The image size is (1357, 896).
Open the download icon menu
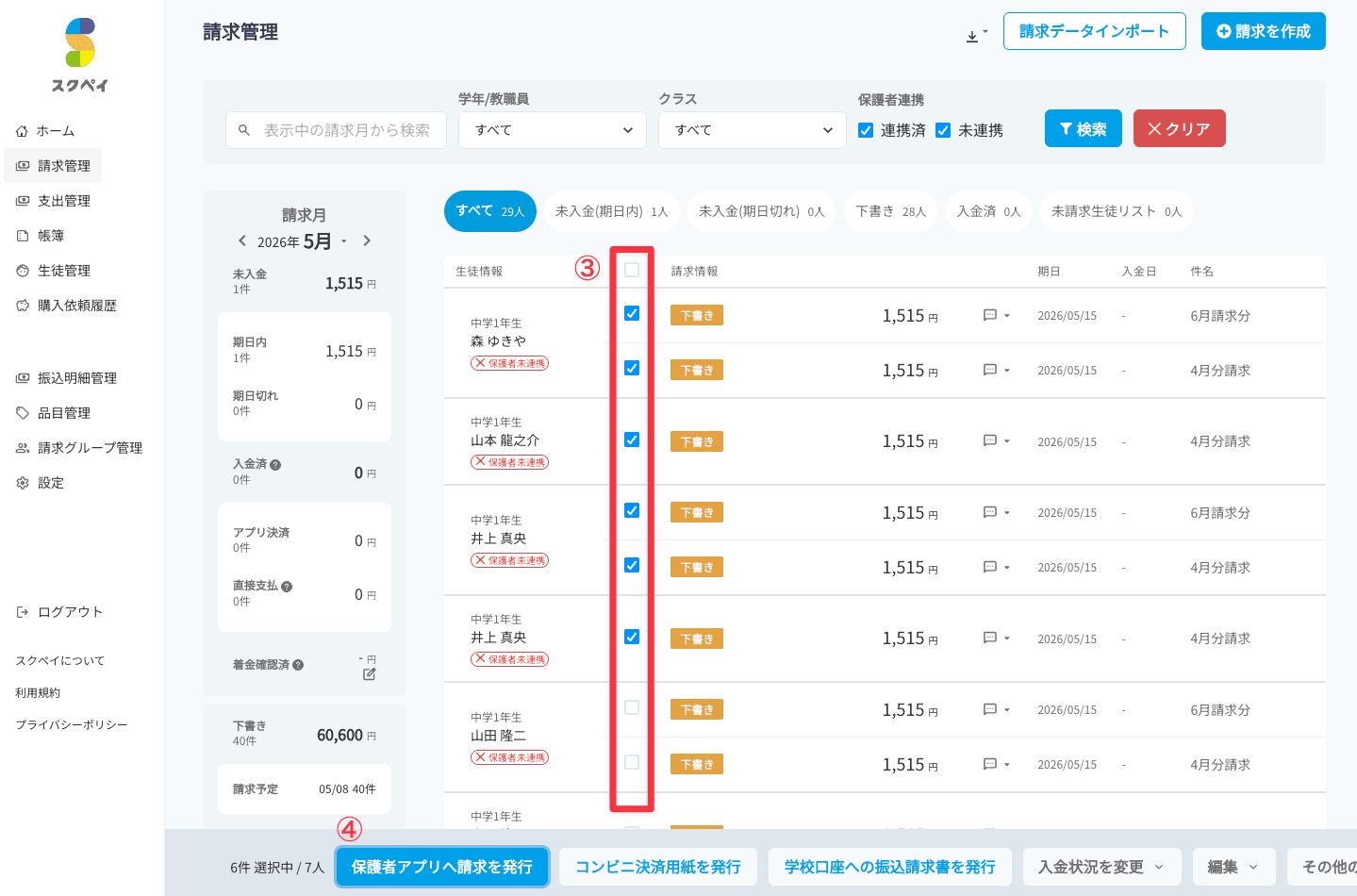[x=977, y=36]
